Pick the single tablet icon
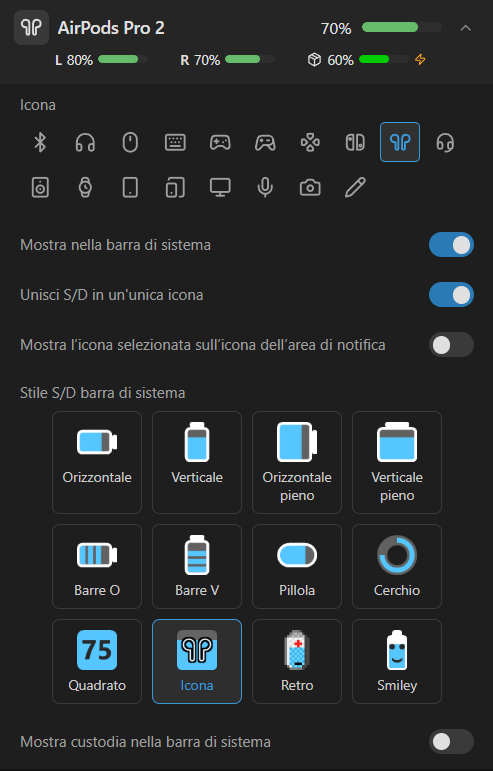This screenshot has height=771, width=493. (x=130, y=187)
